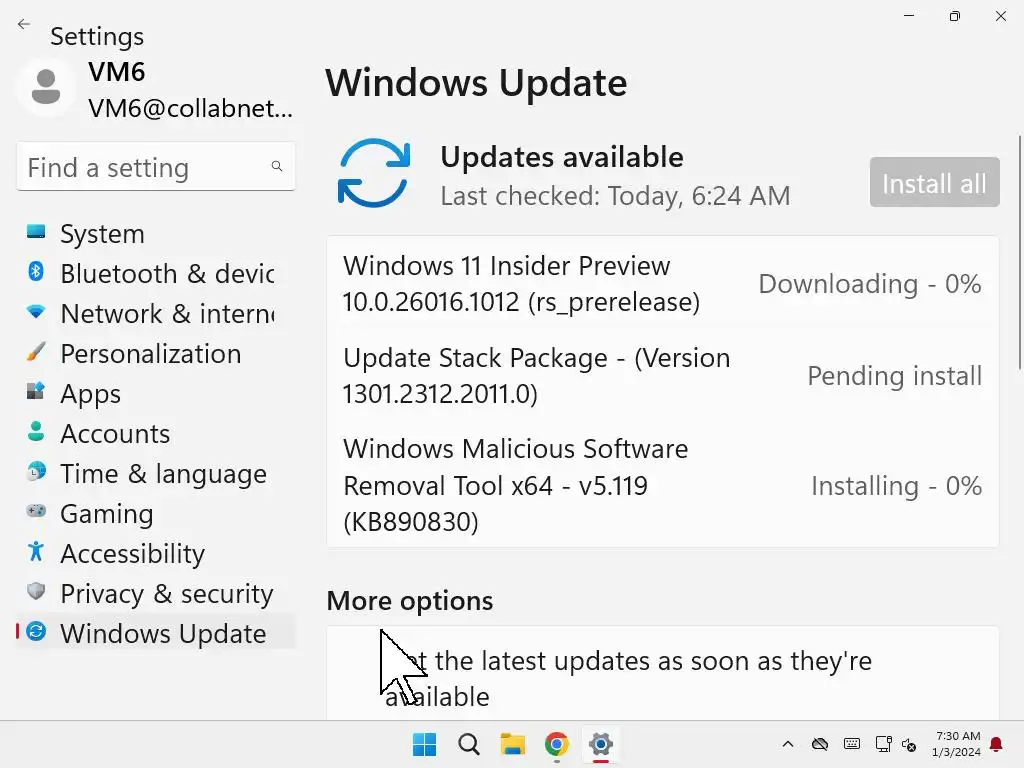
Task: Open Network & internet settings
Action: [x=155, y=313]
